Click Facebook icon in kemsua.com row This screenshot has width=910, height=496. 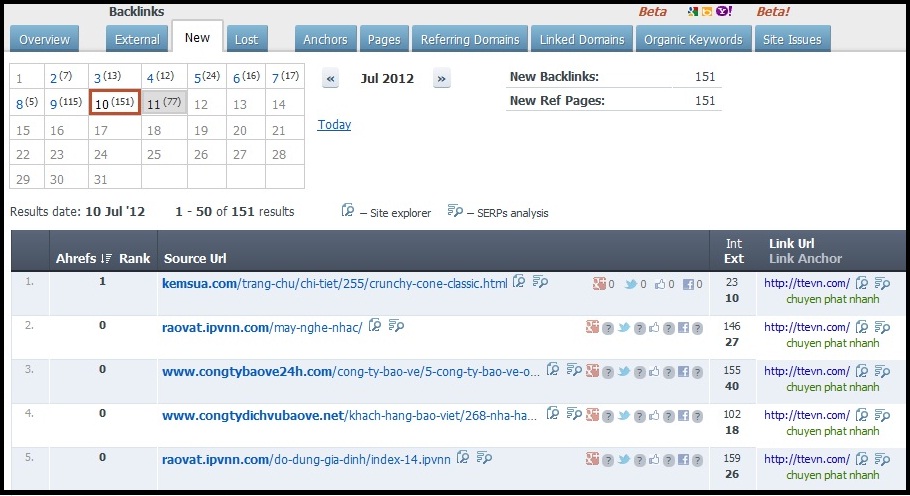688,284
